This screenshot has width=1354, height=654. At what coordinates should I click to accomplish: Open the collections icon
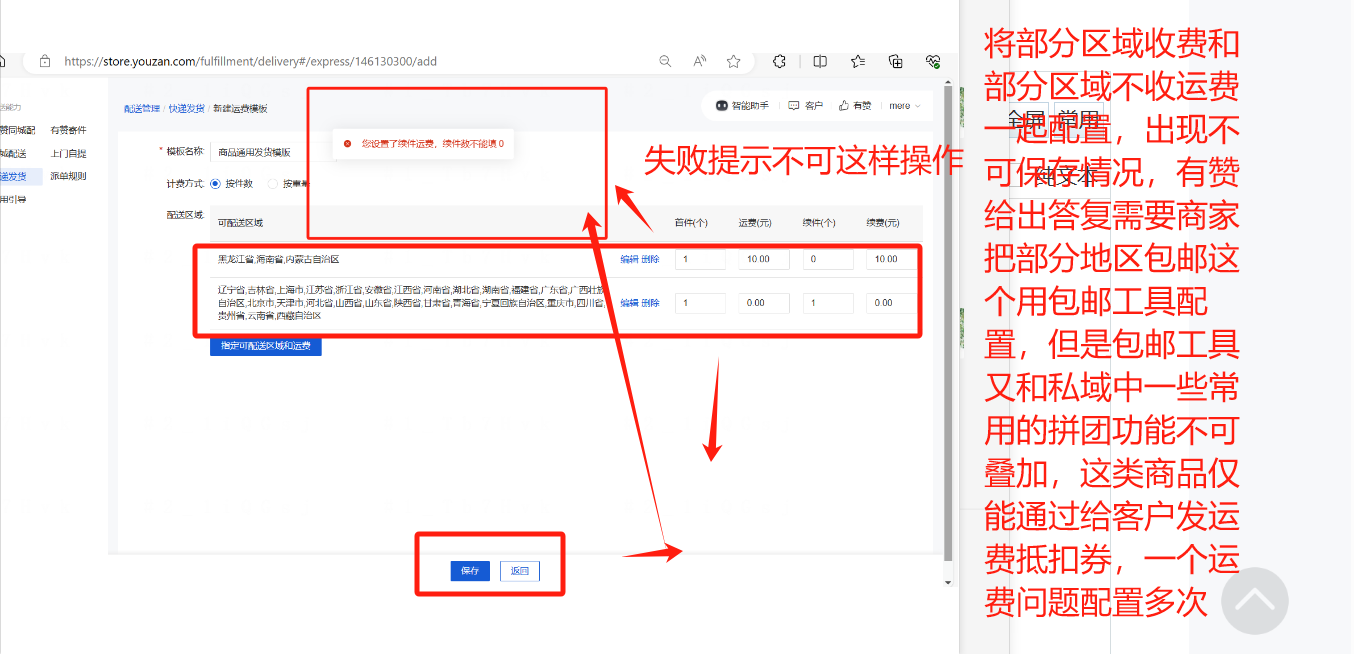tap(896, 61)
